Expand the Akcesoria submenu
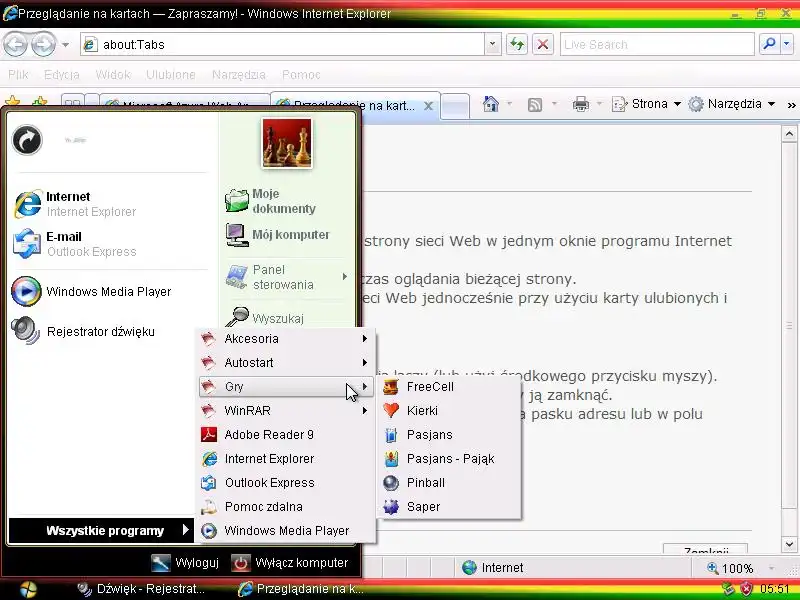 point(286,339)
